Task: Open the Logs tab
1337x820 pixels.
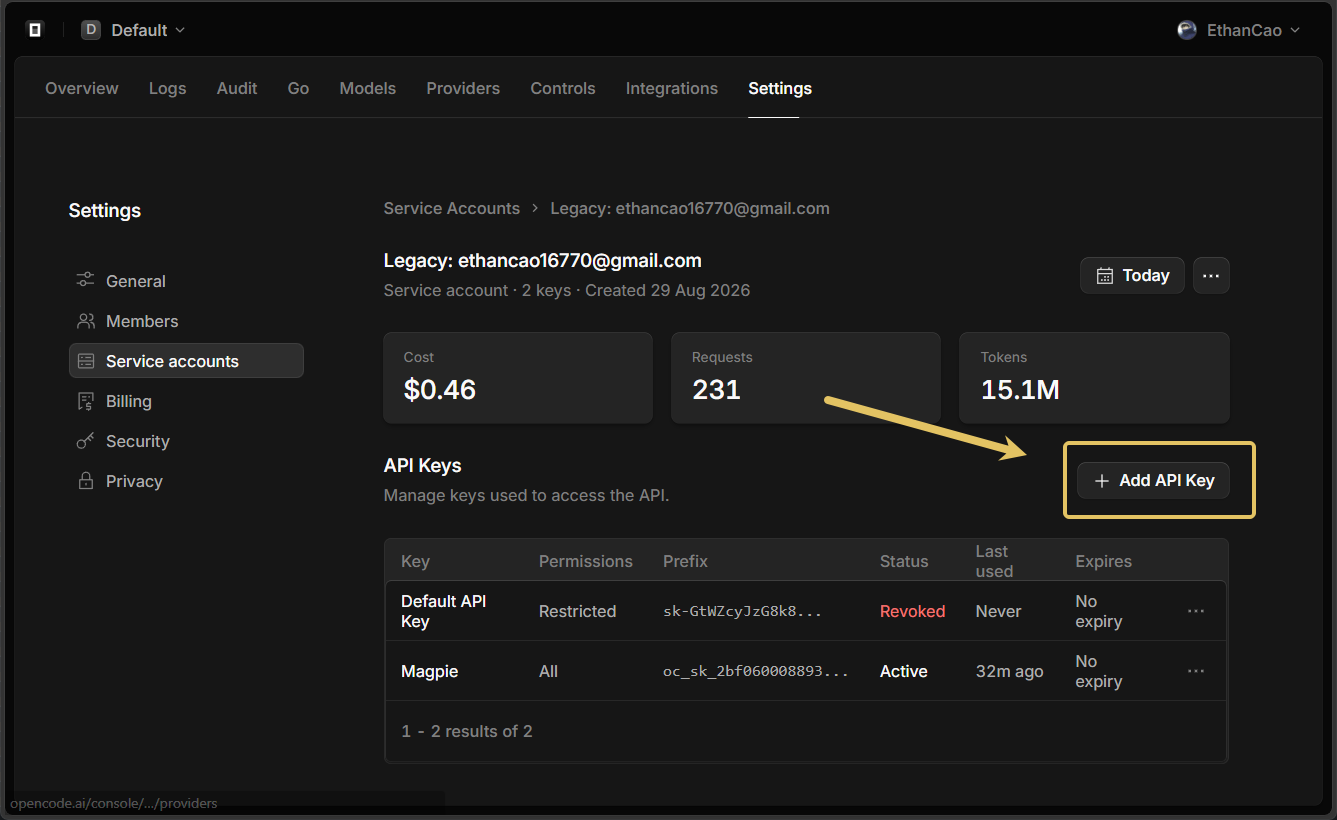Action: pyautogui.click(x=167, y=88)
